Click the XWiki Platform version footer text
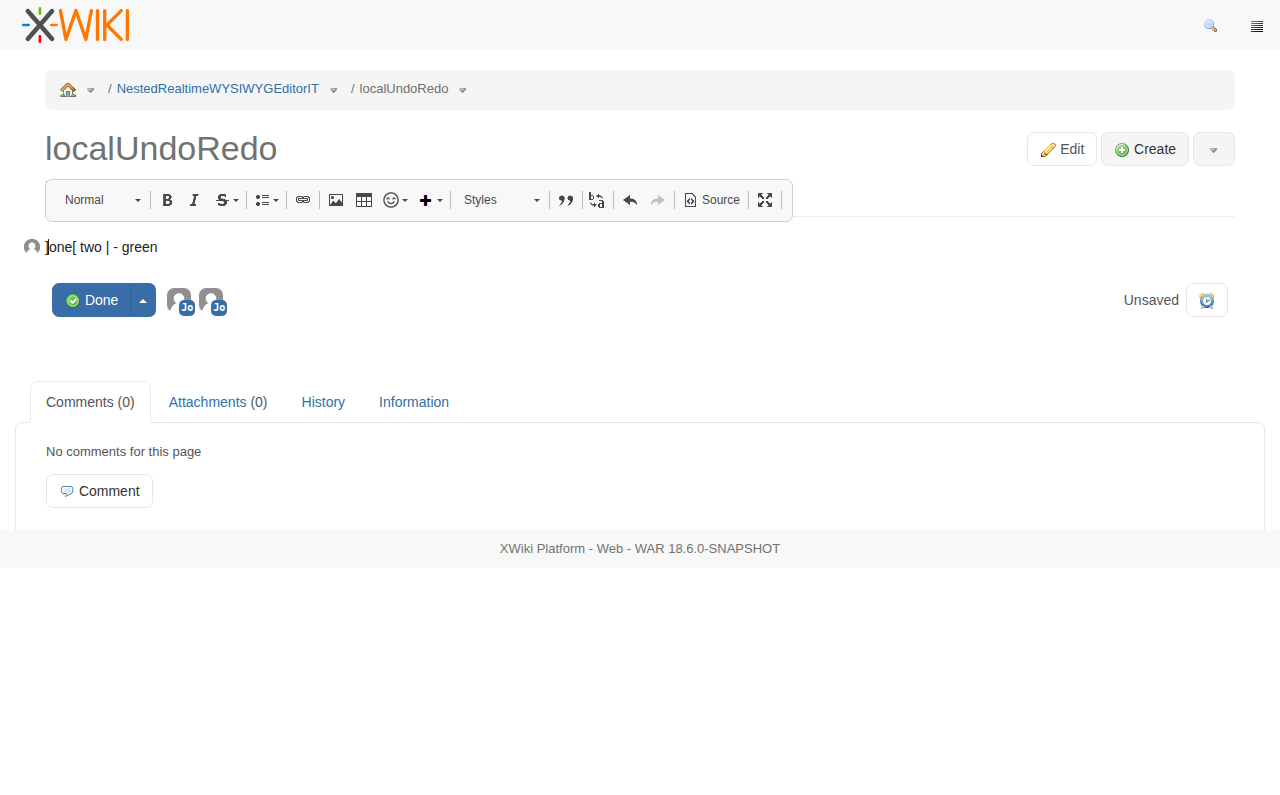The height and width of the screenshot is (795, 1280). point(640,549)
